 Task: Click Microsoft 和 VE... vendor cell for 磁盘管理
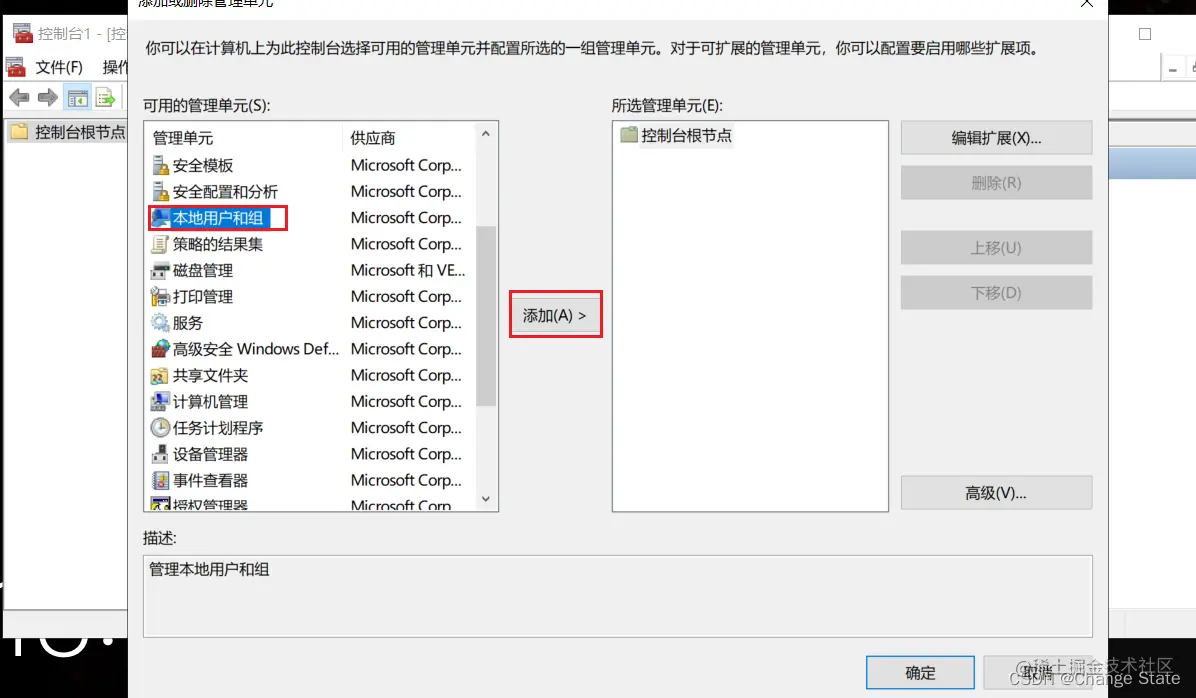click(x=408, y=270)
